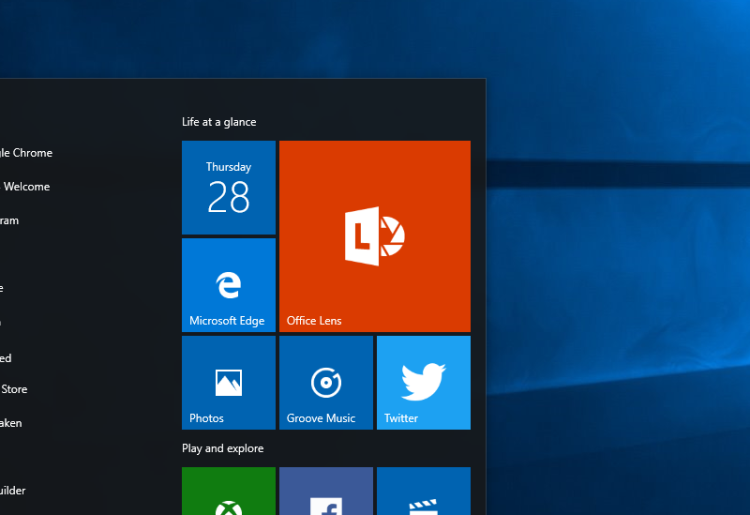Open the Twitter tile
The height and width of the screenshot is (515, 750).
click(423, 383)
